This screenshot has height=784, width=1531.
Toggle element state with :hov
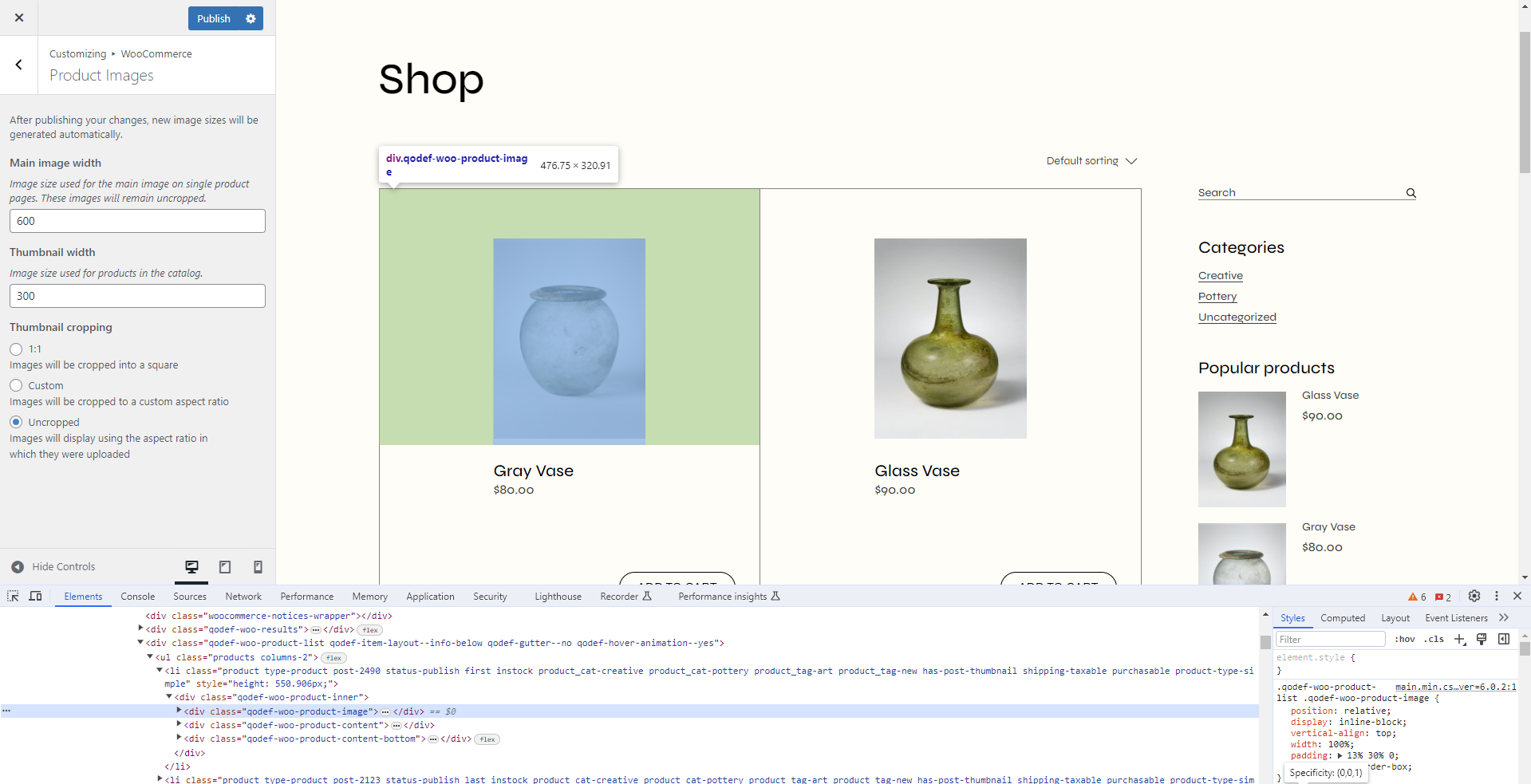click(x=1404, y=639)
